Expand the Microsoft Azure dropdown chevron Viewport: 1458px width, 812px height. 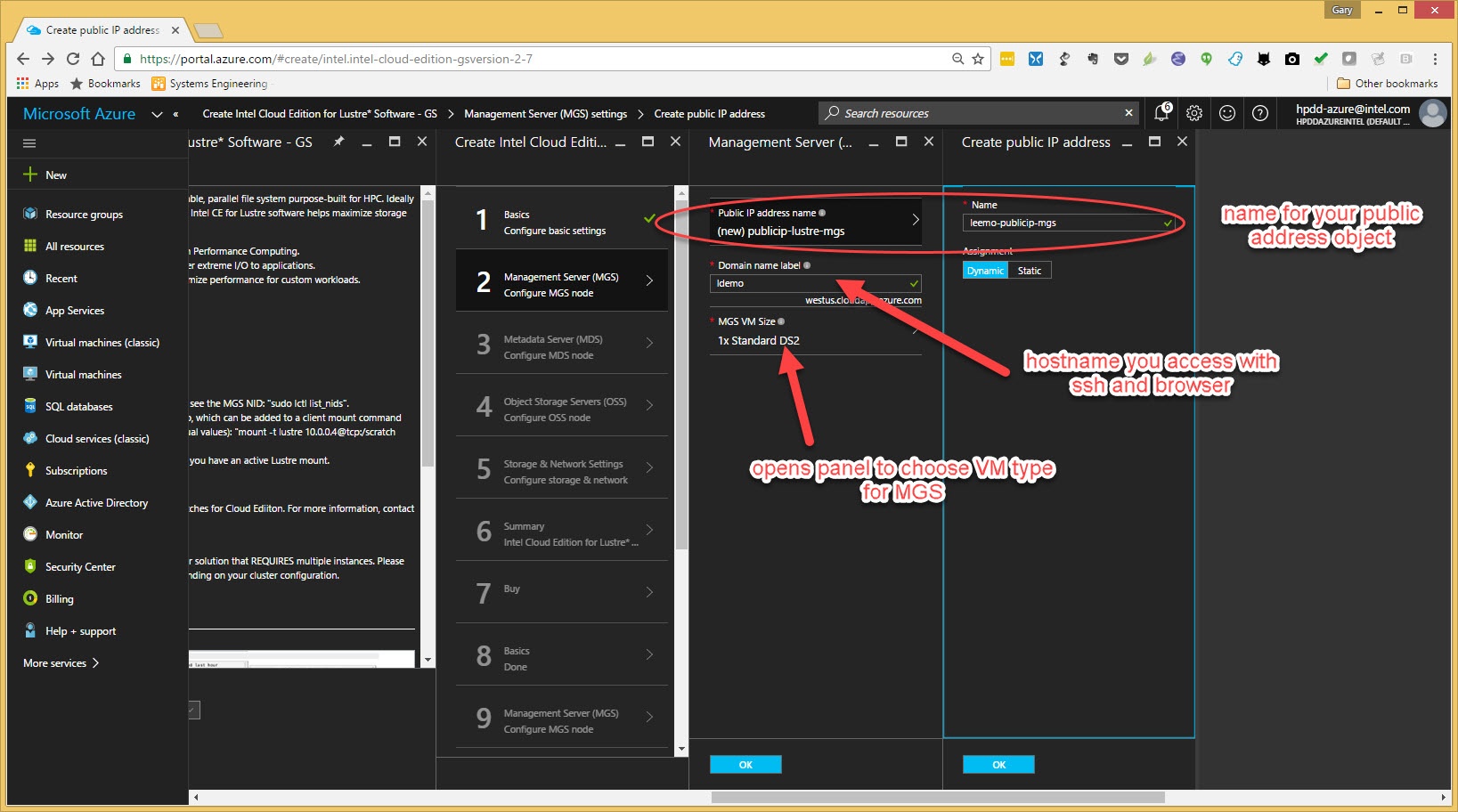tap(158, 114)
